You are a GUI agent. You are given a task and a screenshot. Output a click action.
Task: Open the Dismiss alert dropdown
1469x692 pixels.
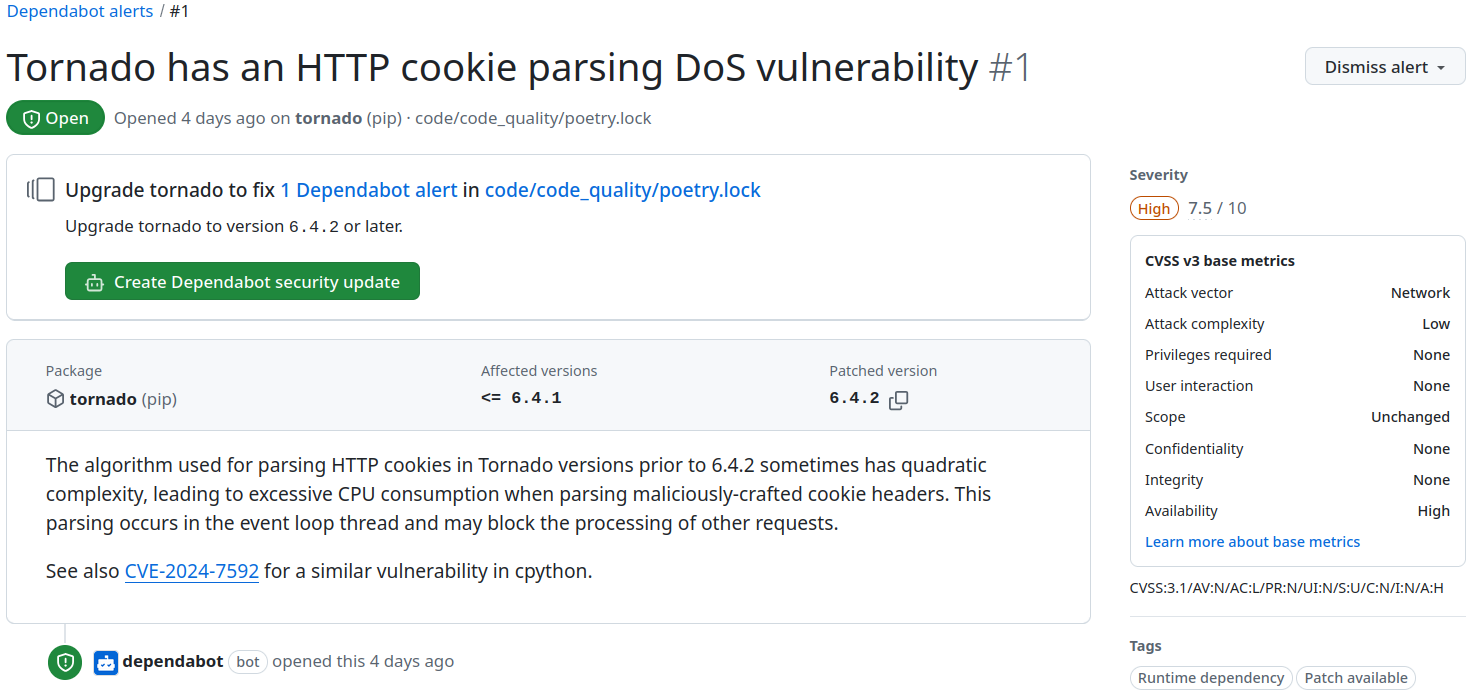pyautogui.click(x=1384, y=67)
